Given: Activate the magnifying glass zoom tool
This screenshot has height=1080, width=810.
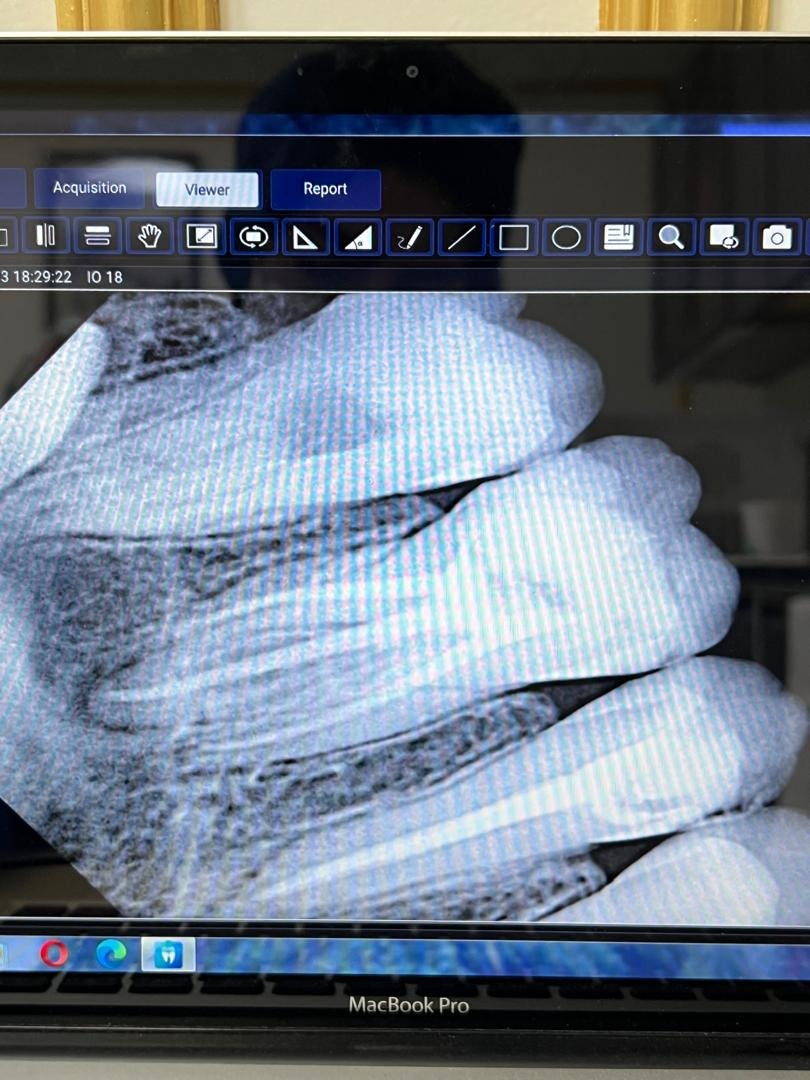Looking at the screenshot, I should coord(671,237).
